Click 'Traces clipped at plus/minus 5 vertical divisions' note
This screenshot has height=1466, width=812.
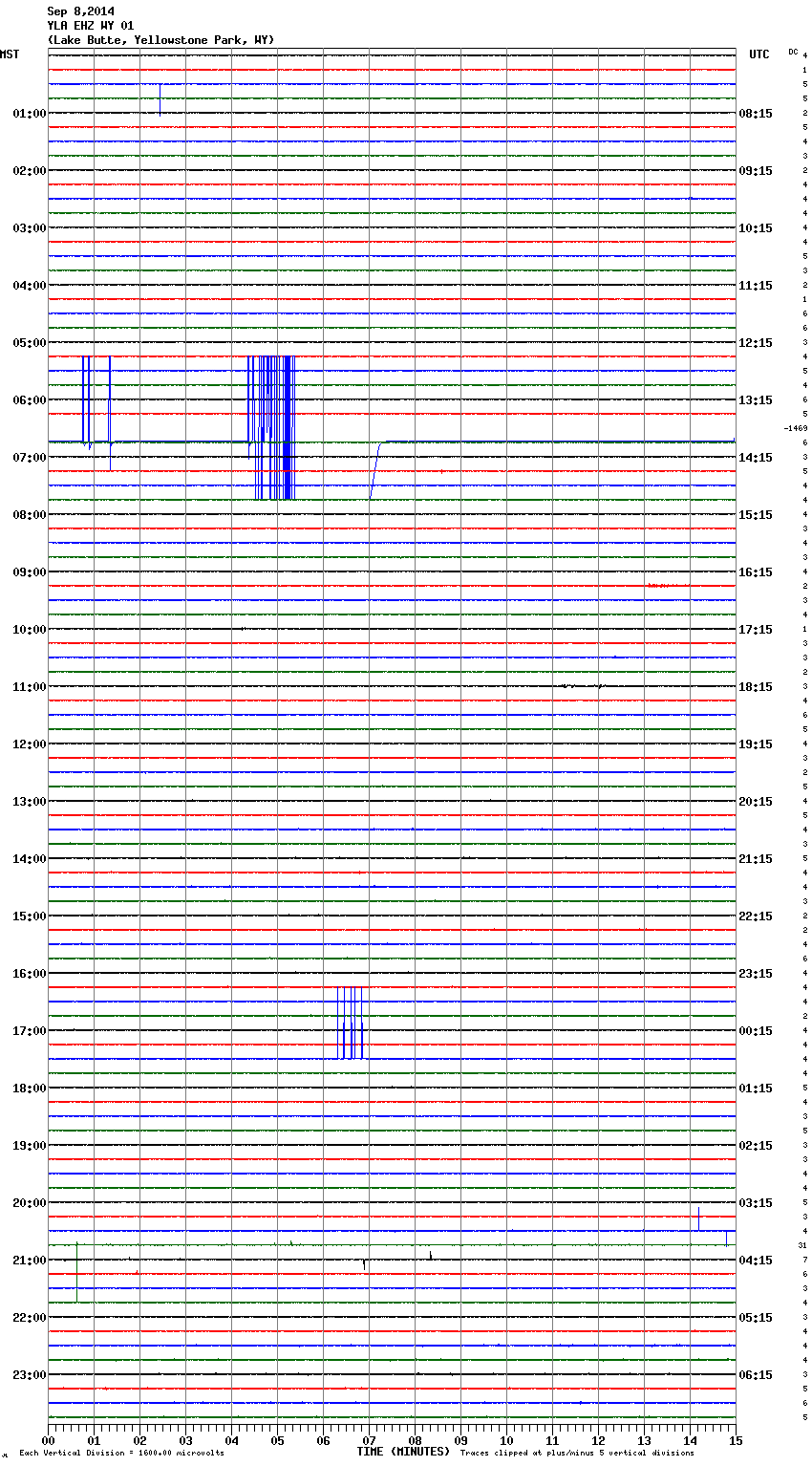577,1454
